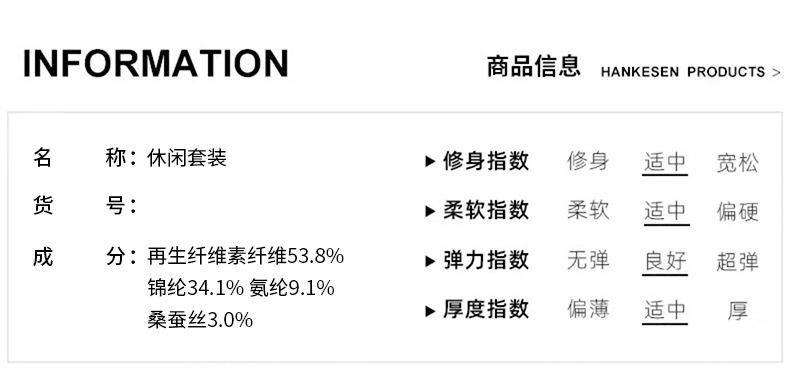The height and width of the screenshot is (388, 790).
Task: Select 超弹 elasticity option
Action: click(737, 262)
